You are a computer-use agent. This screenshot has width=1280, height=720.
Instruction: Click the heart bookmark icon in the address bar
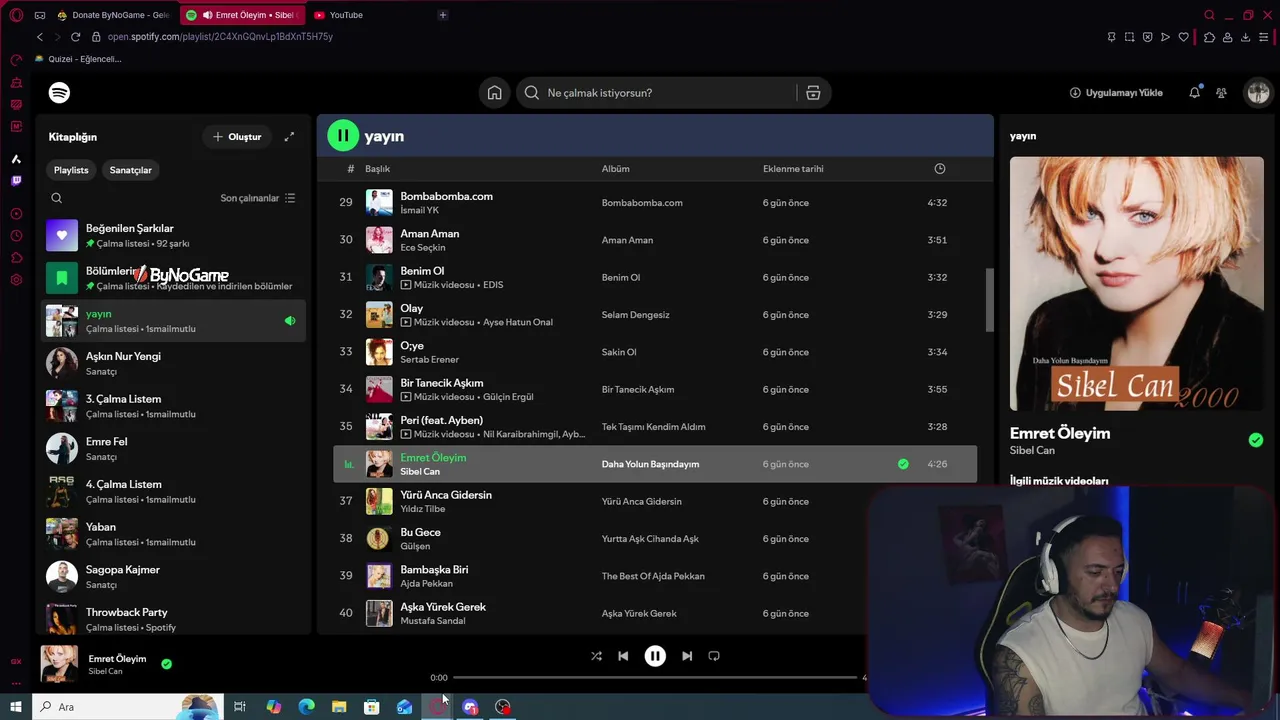coord(1184,37)
